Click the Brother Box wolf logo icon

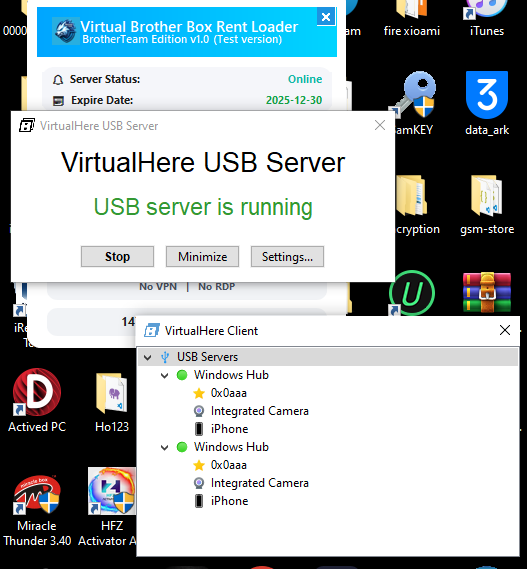click(x=65, y=31)
